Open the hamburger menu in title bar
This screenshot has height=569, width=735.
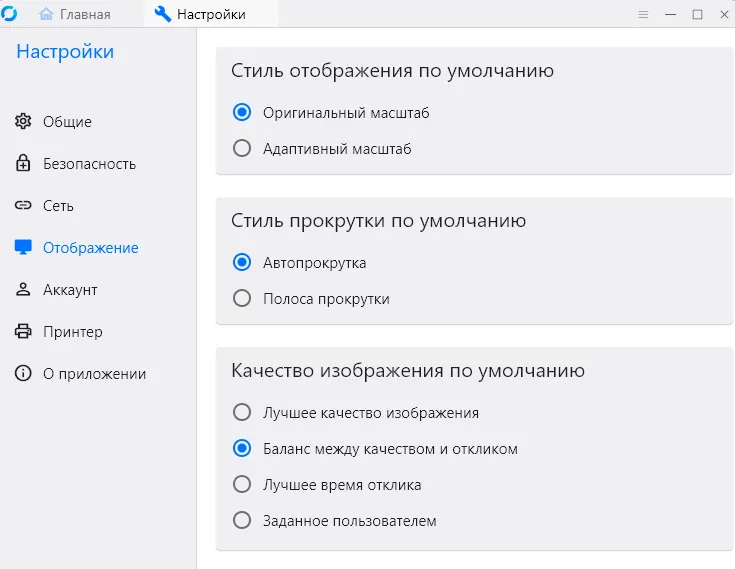[643, 14]
